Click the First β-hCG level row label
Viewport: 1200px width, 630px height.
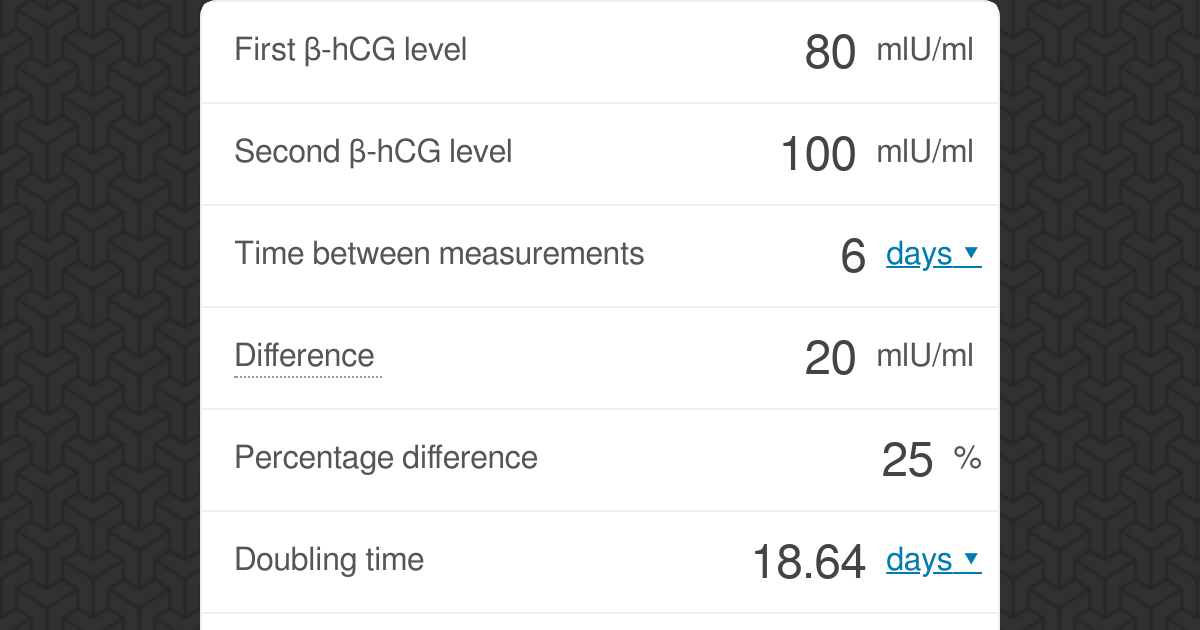point(350,50)
